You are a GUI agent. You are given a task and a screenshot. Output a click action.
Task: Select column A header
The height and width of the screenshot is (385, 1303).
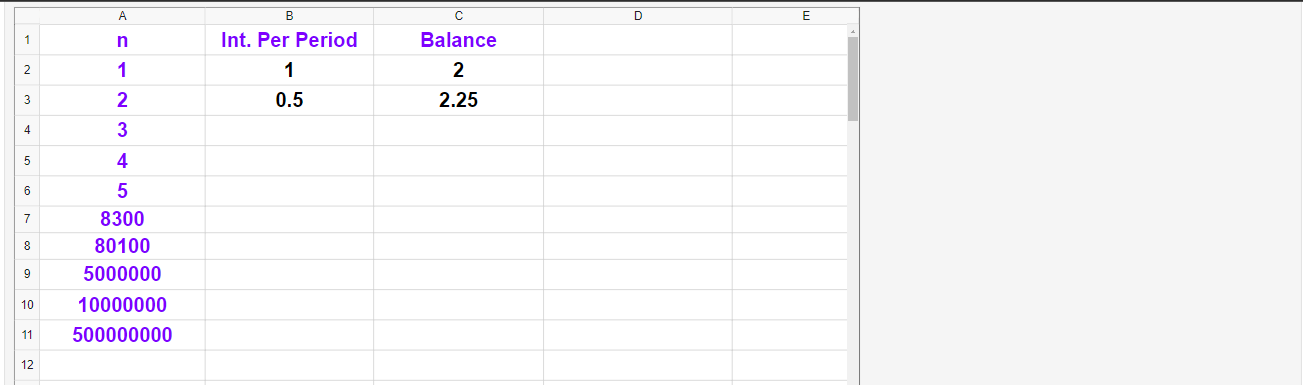pos(122,15)
